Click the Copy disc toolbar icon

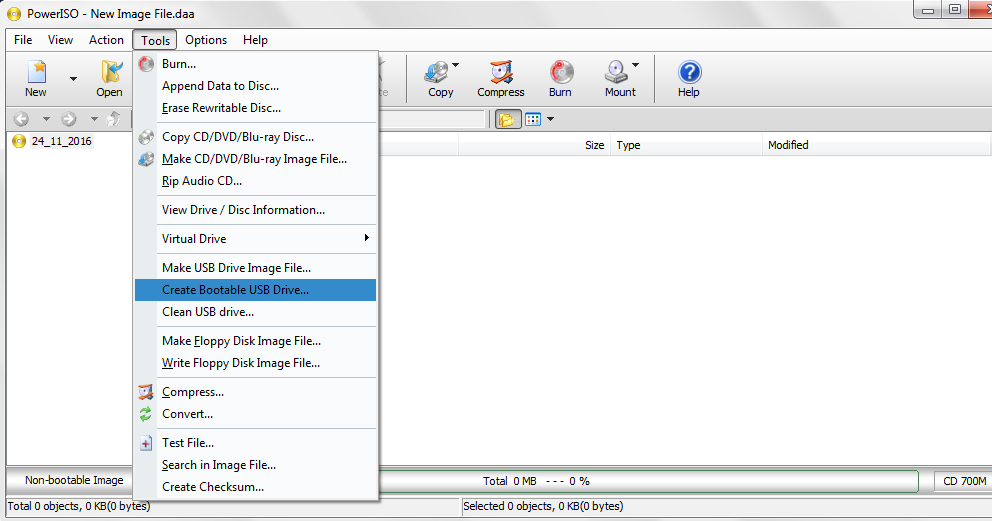tap(437, 72)
